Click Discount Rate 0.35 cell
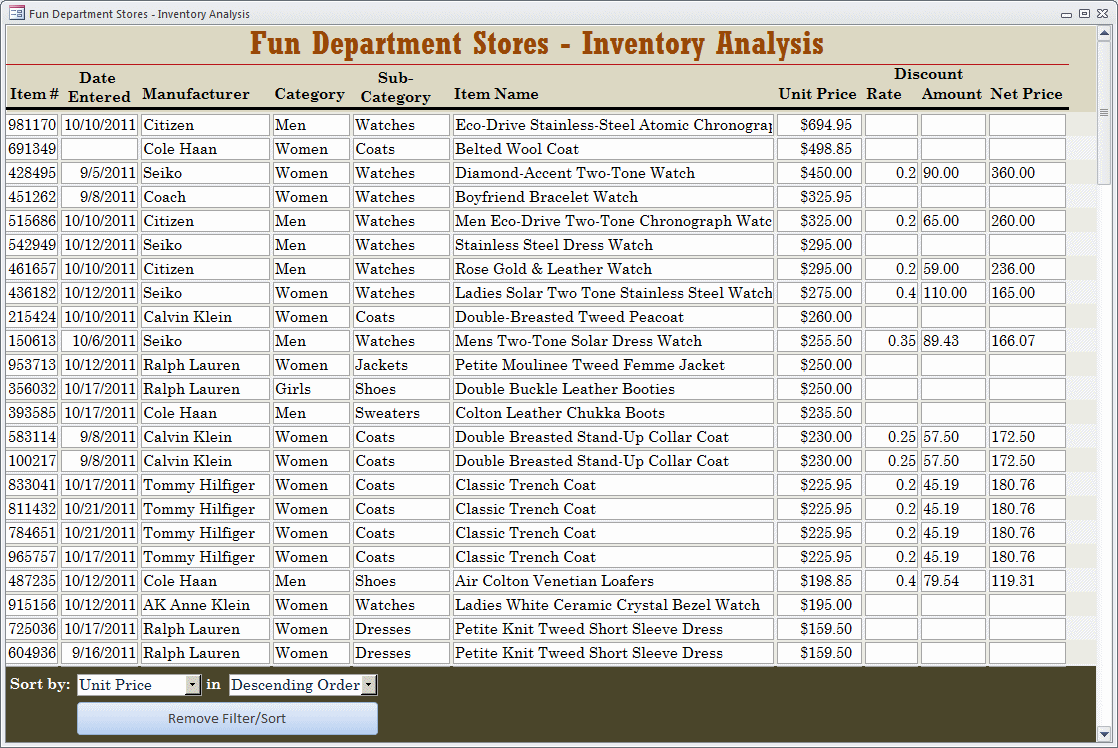The image size is (1118, 748). coord(891,341)
